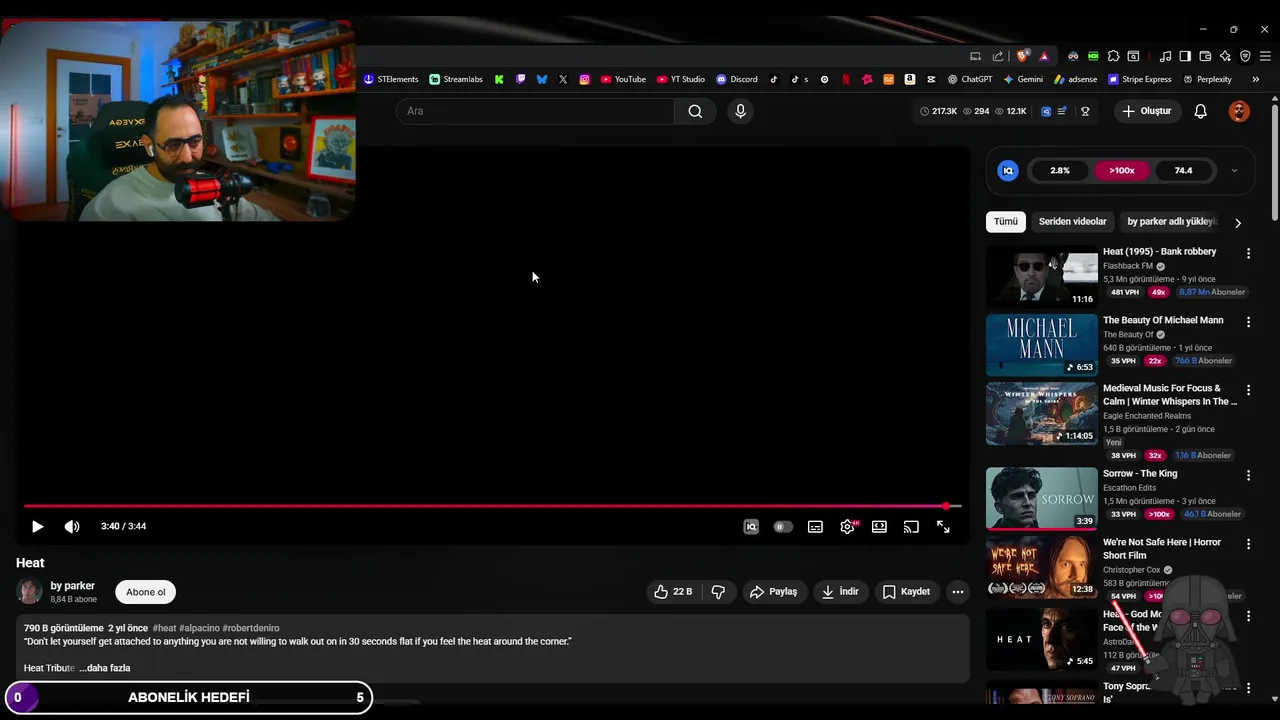The height and width of the screenshot is (720, 1280).
Task: Click the #alpacino hashtag
Action: coord(200,628)
